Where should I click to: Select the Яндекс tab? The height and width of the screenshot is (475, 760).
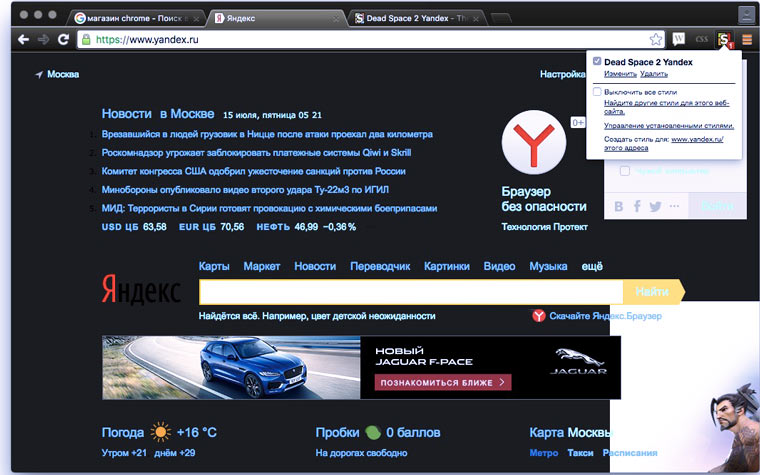(x=277, y=18)
